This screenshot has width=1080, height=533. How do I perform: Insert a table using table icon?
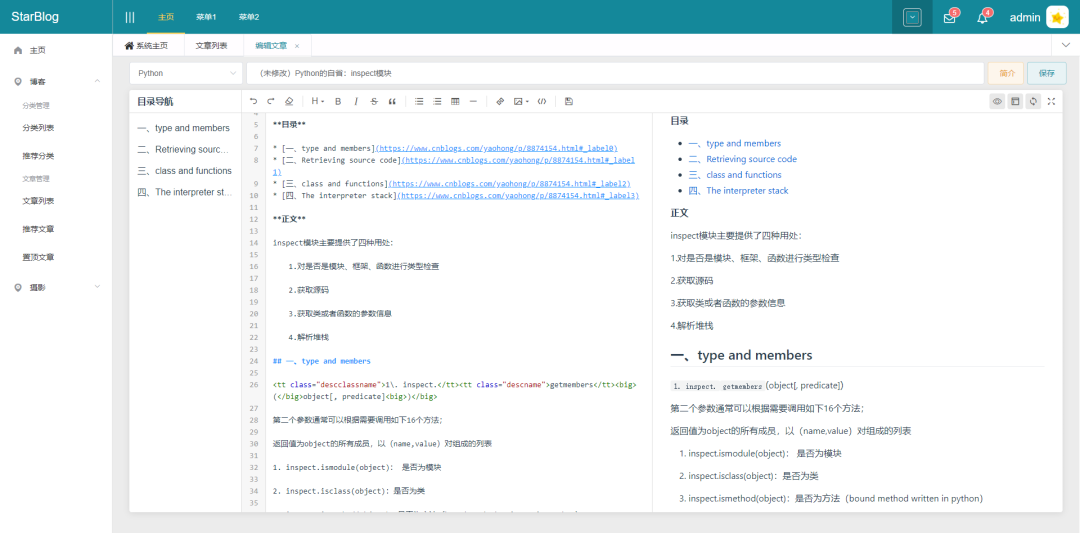455,101
